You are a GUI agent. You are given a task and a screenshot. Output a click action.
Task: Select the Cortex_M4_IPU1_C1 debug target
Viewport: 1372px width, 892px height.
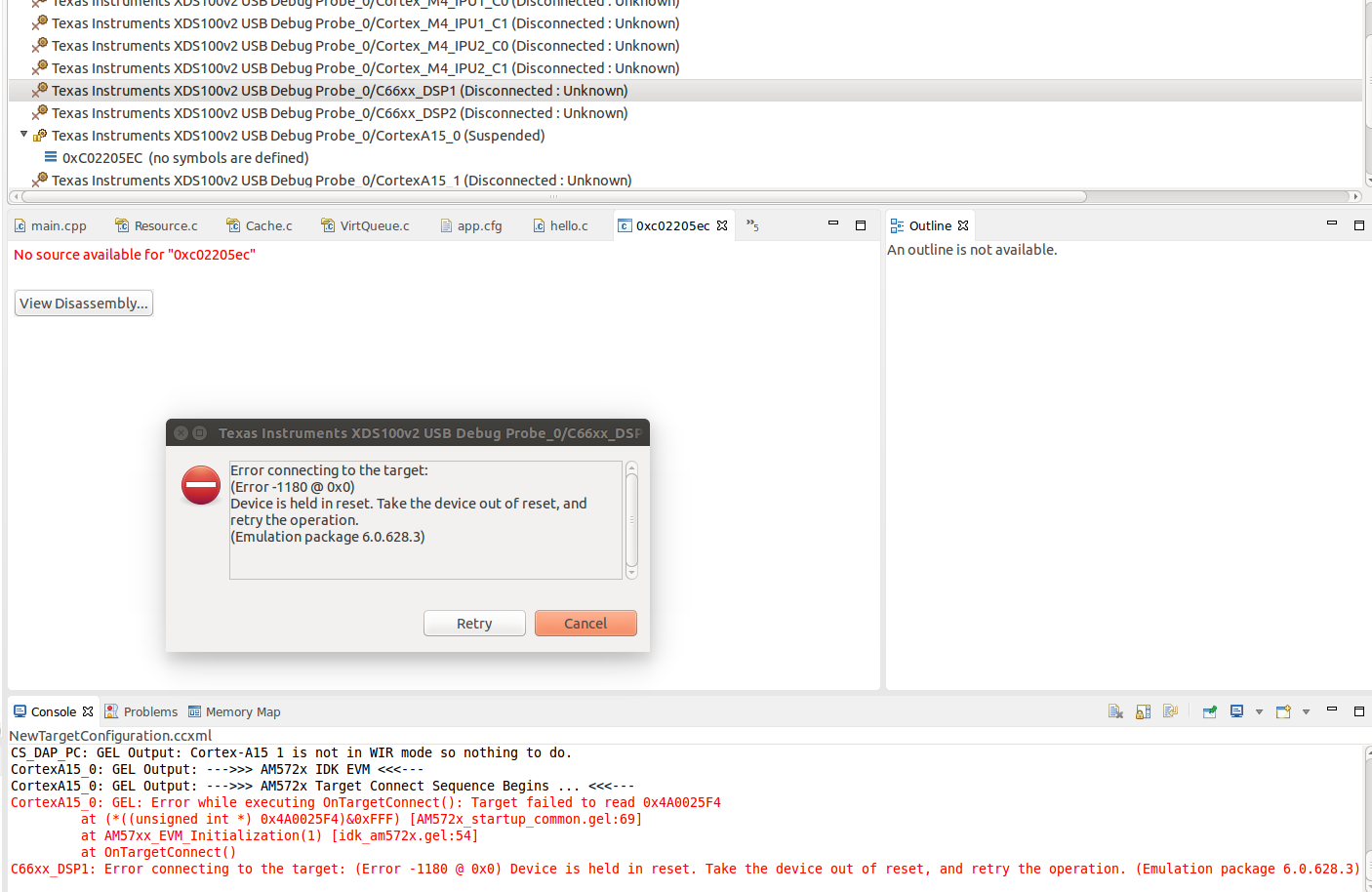click(x=366, y=23)
